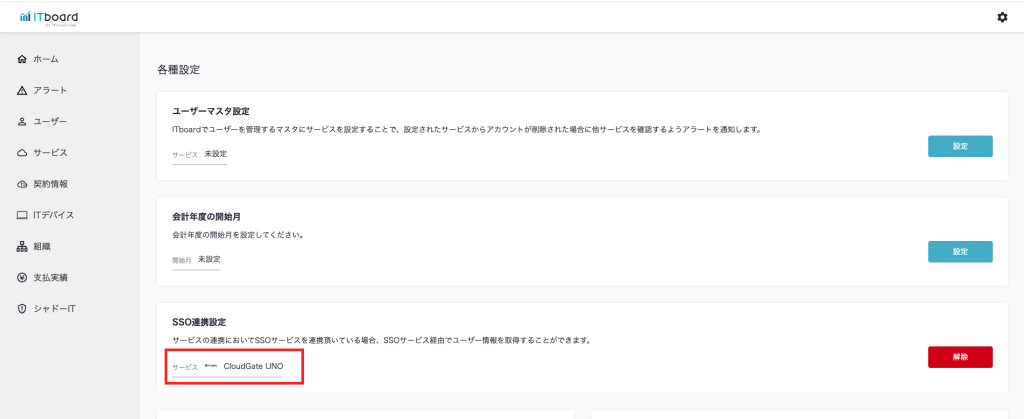Click the ユーザーマスタ設定 section title
Image resolution: width=1024 pixels, height=419 pixels.
211,111
